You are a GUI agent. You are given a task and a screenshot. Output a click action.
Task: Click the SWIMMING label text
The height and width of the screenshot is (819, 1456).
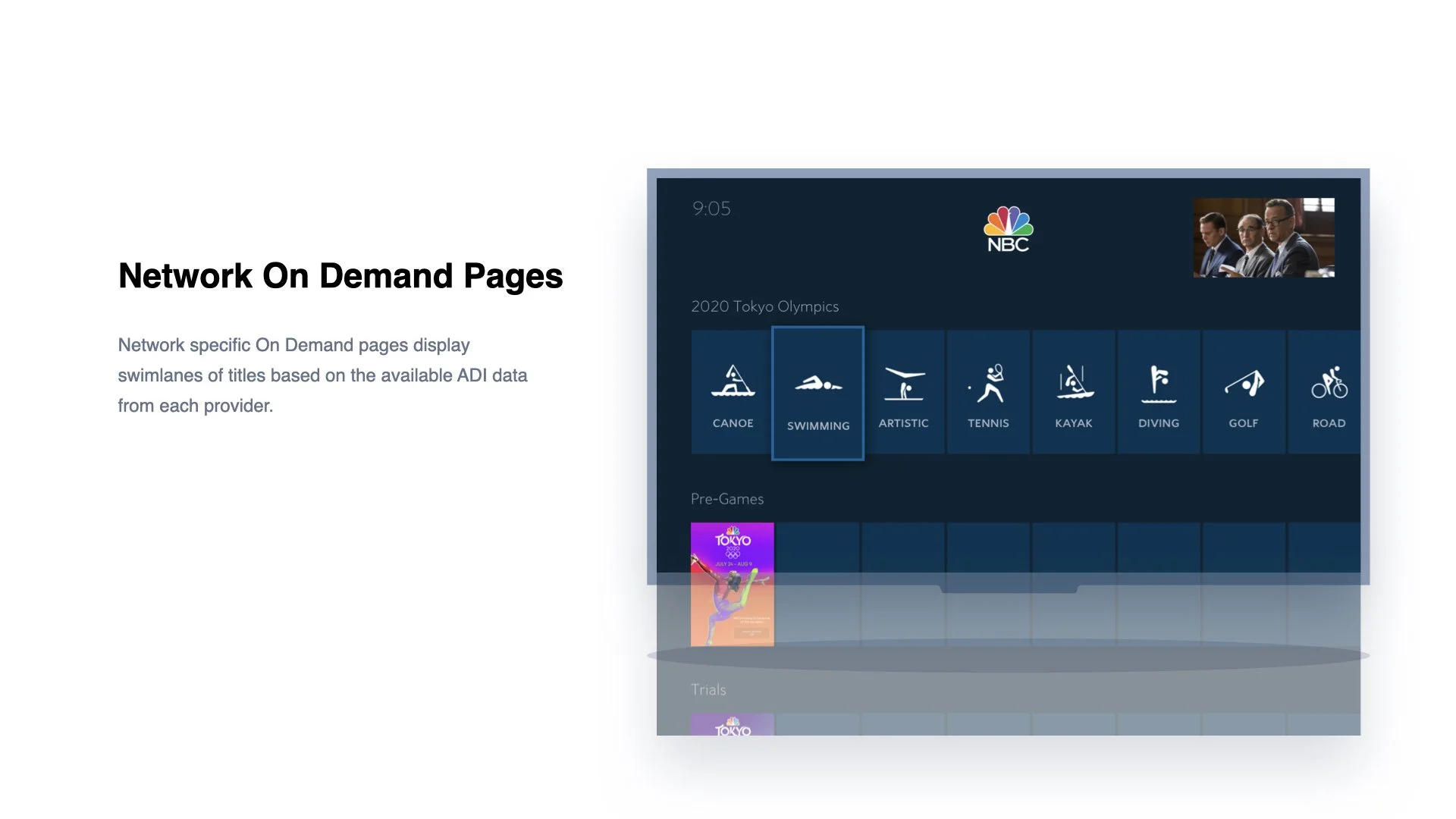pyautogui.click(x=817, y=426)
